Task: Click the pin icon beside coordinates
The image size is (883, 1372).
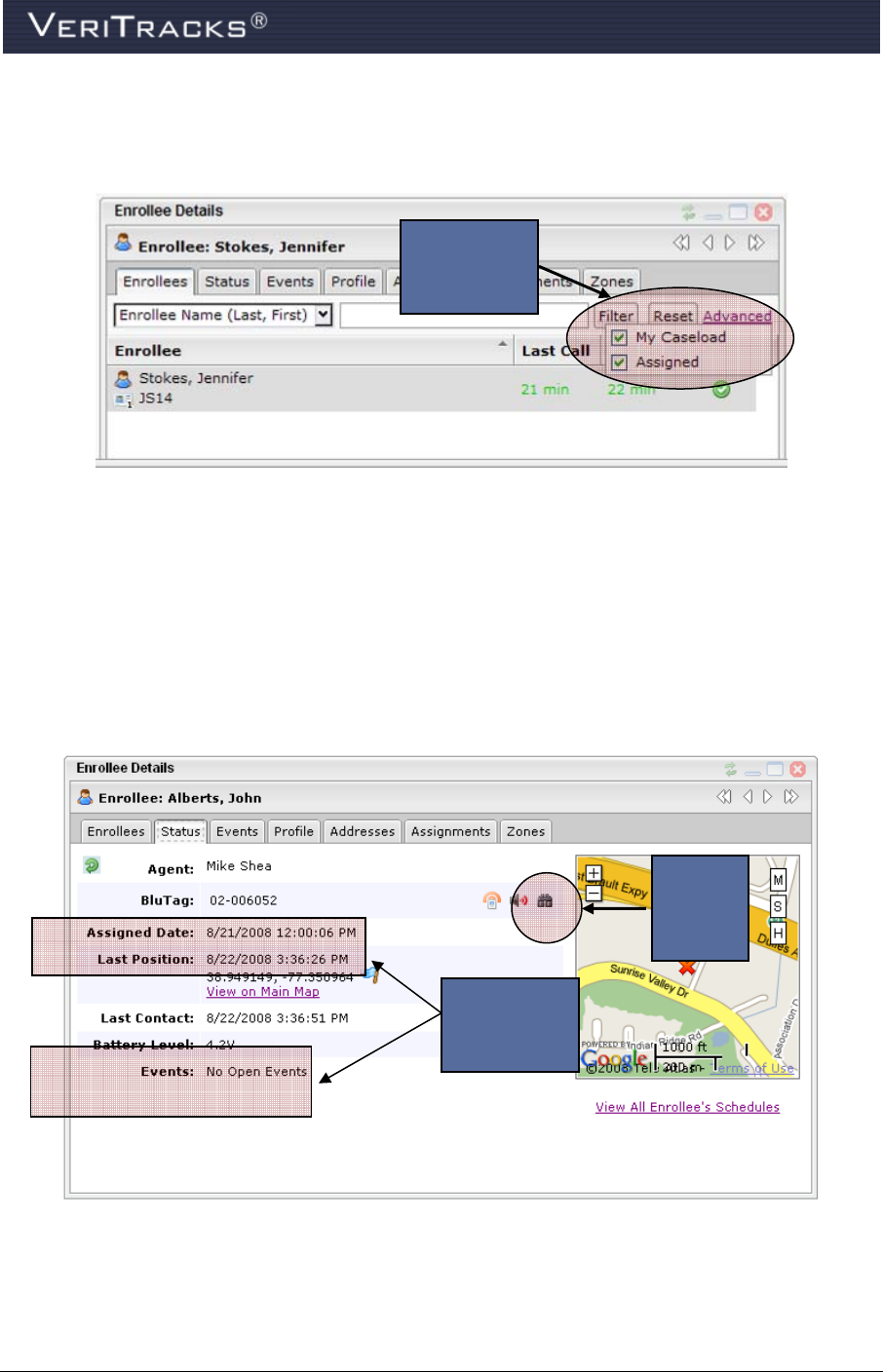Action: point(372,975)
